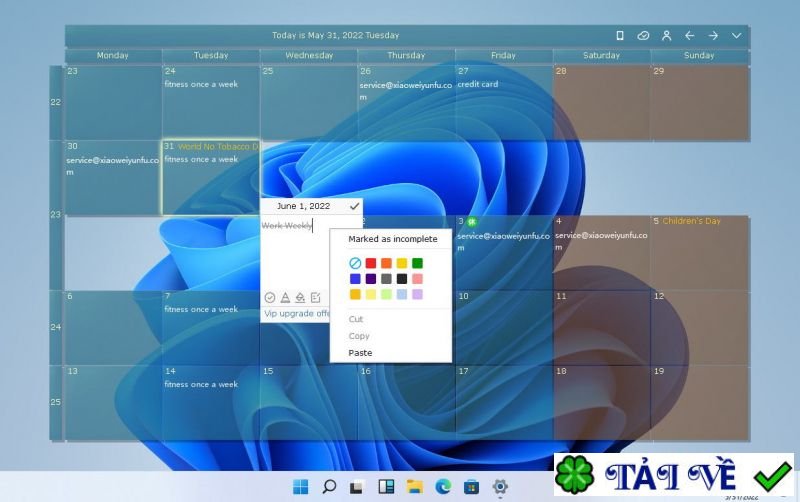The height and width of the screenshot is (502, 800).
Task: Go to previous month with left arrow
Action: point(690,35)
